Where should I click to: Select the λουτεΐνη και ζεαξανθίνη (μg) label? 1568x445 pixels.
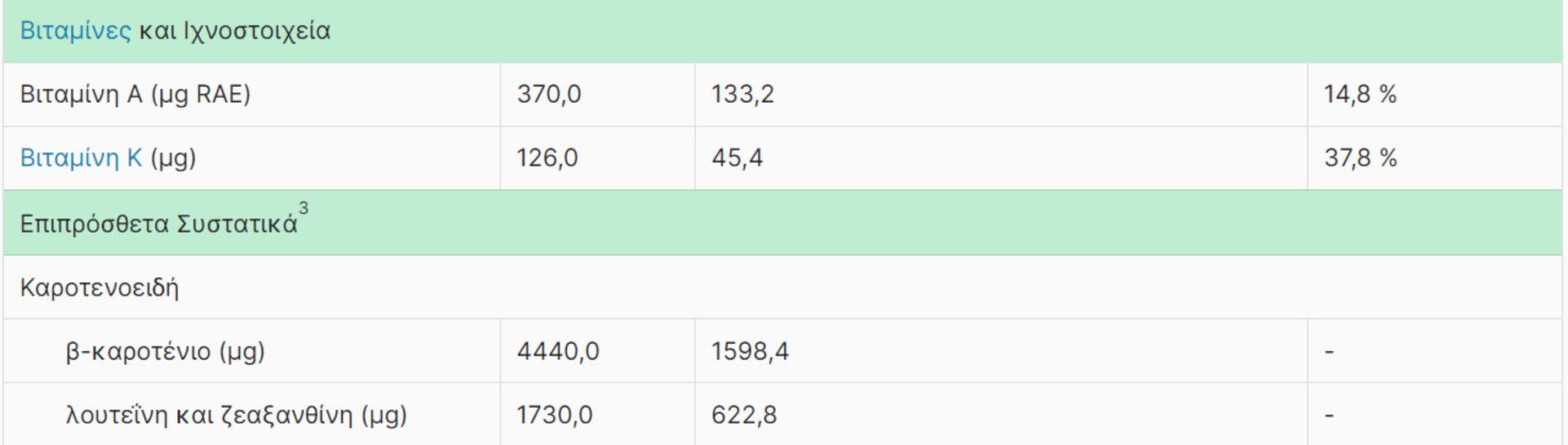pyautogui.click(x=236, y=416)
